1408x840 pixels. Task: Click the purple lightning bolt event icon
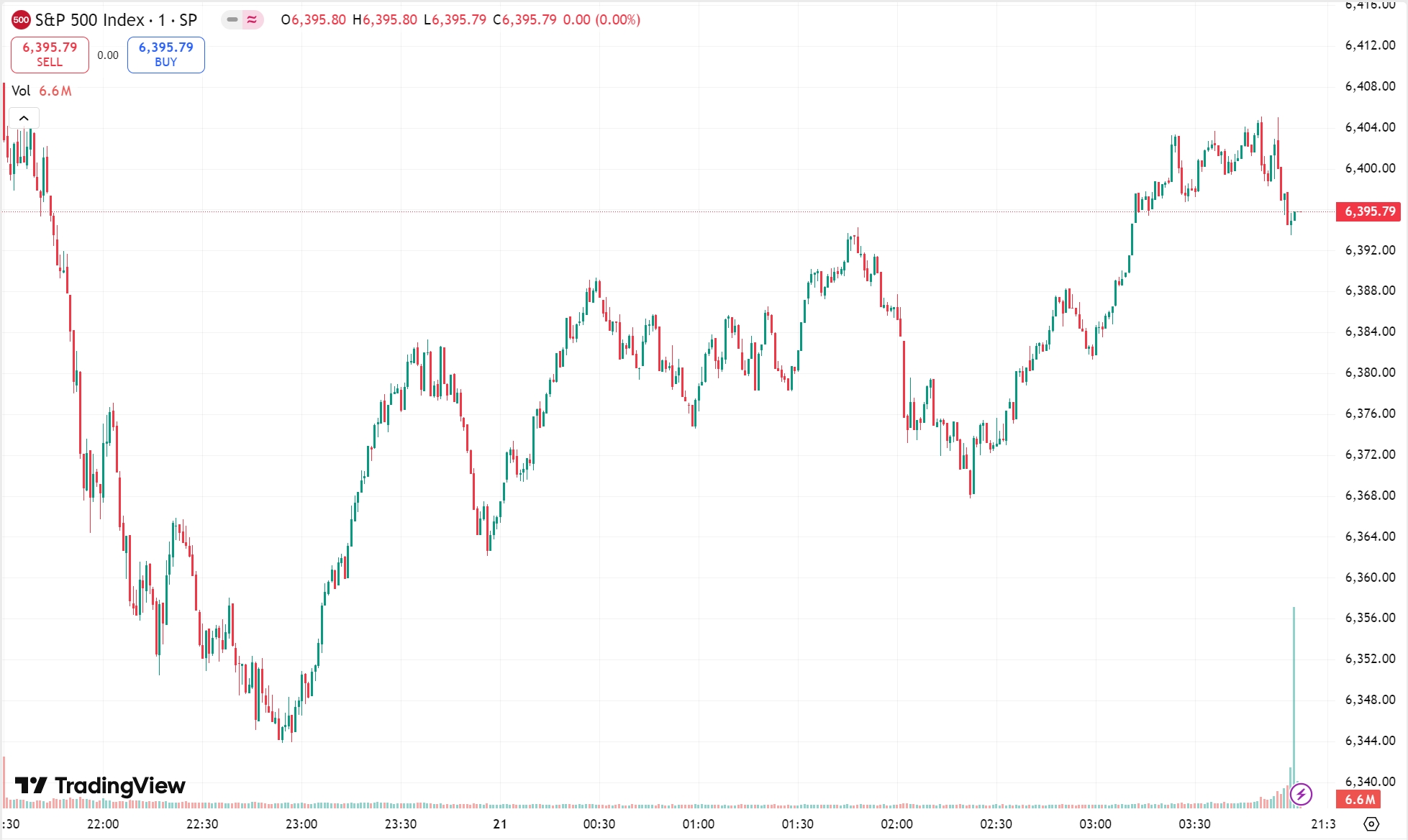(1301, 795)
